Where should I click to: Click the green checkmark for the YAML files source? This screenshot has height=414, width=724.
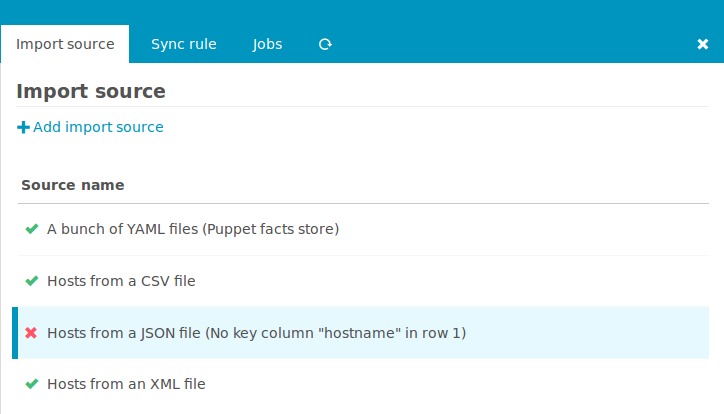click(x=31, y=229)
